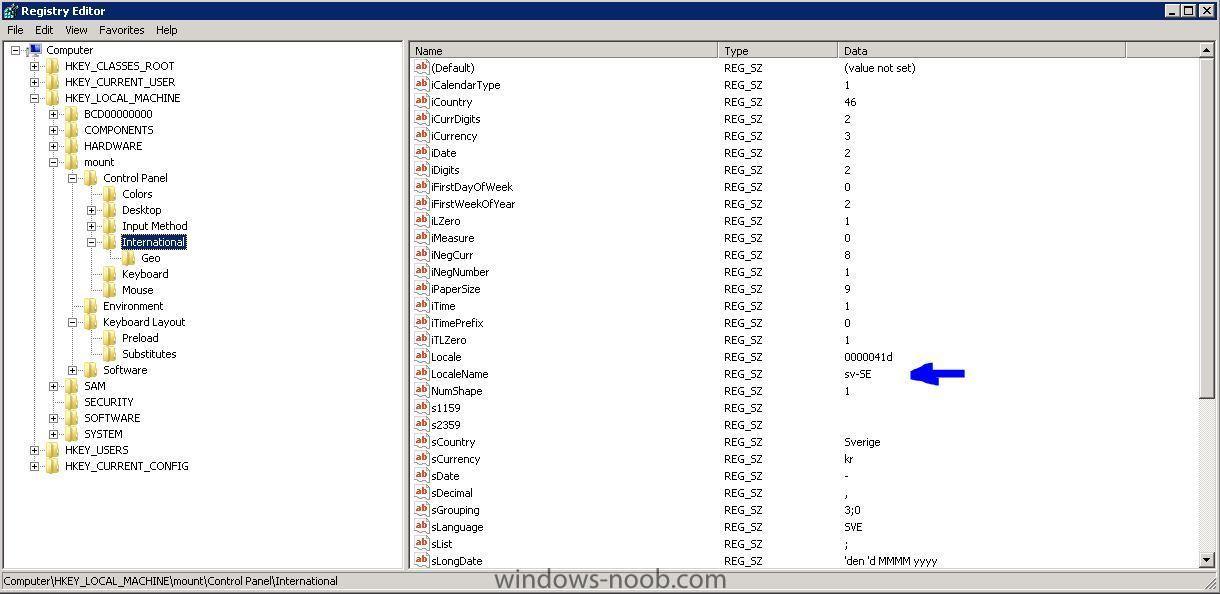Screen dimensions: 1220x594
Task: Click the string value icon for sDecimal
Action: click(421, 493)
